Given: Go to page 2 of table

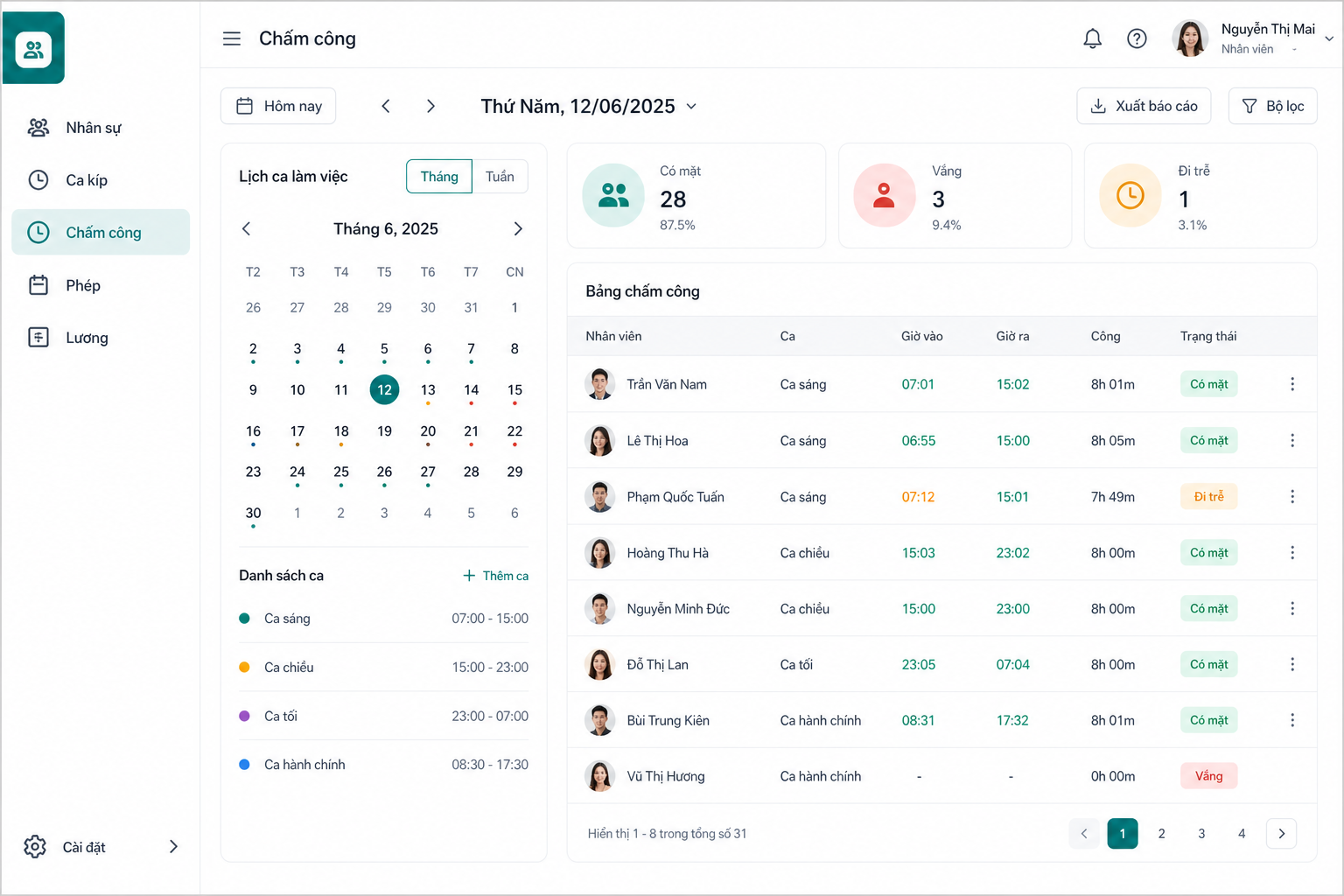Looking at the screenshot, I should point(1161,834).
